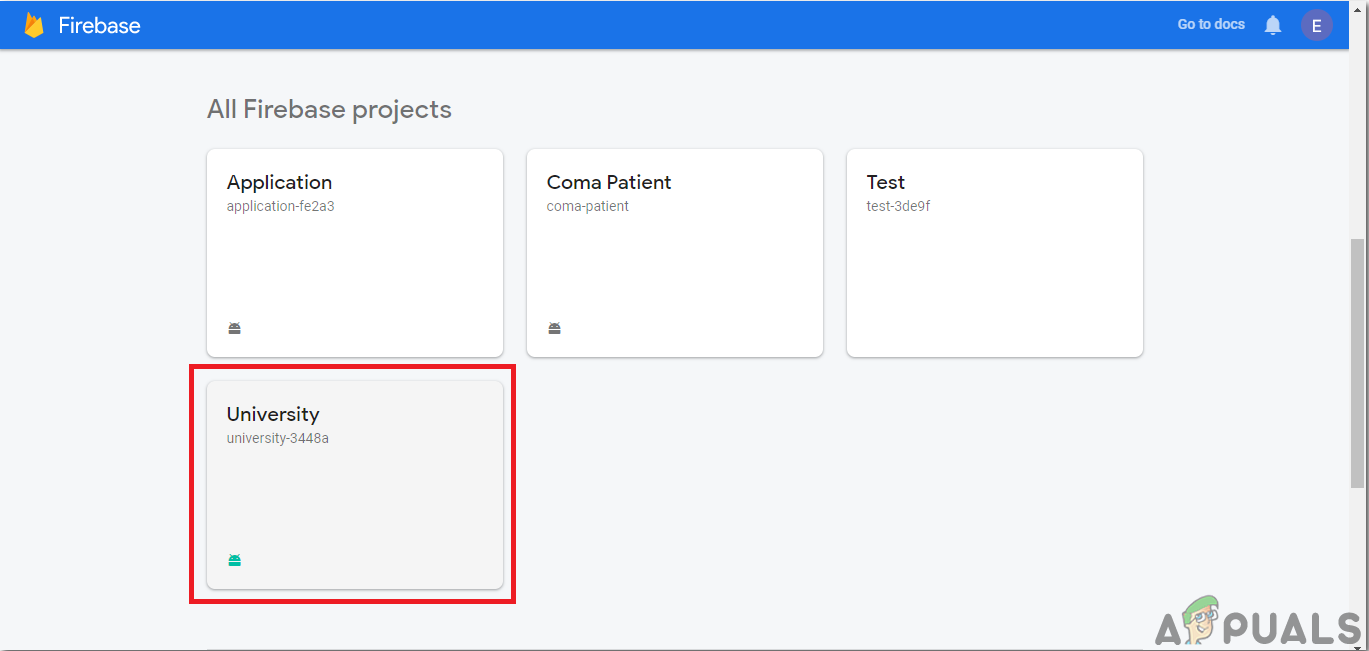Select the Test project title
1369x651 pixels.
[886, 182]
